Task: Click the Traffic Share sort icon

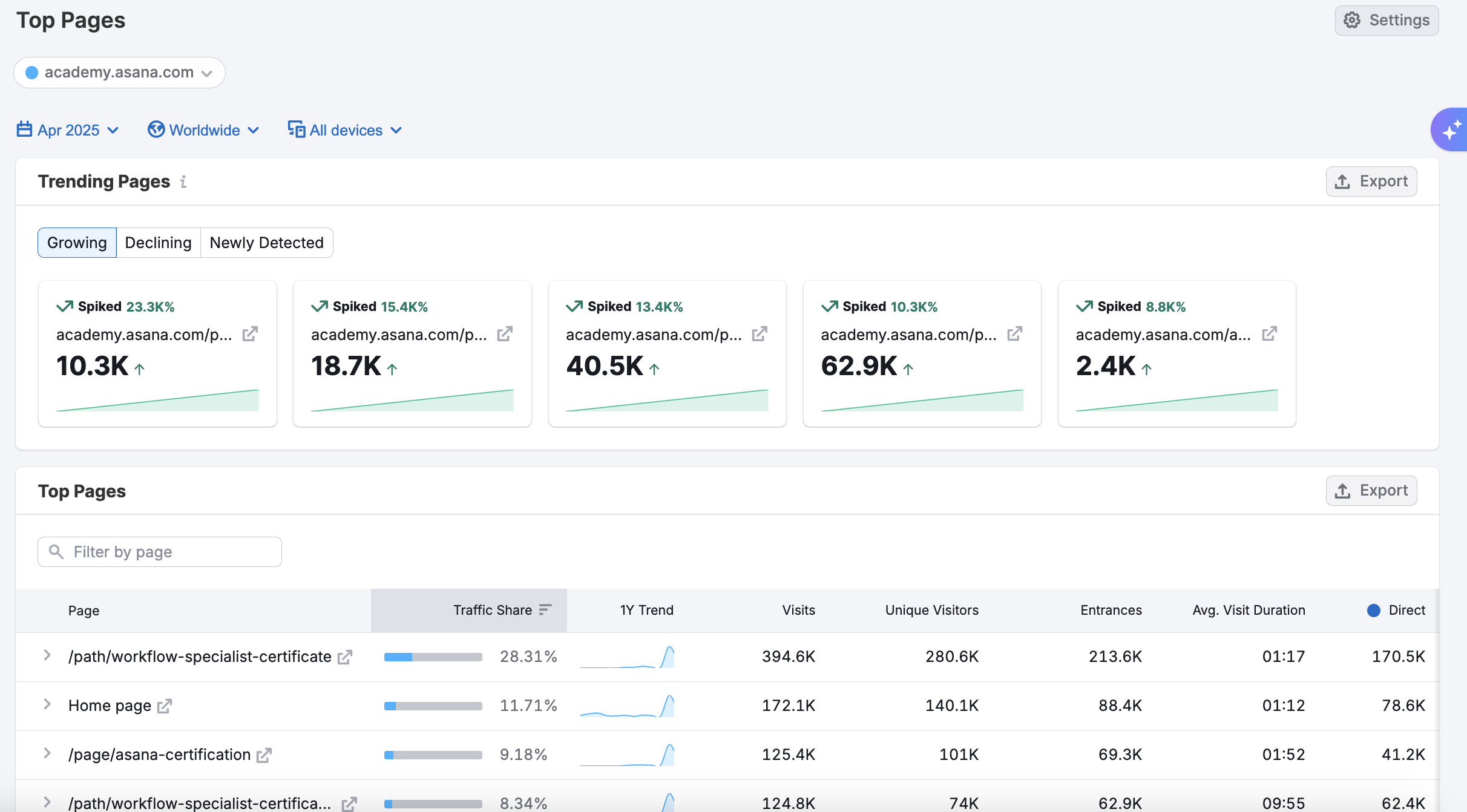Action: 545,610
